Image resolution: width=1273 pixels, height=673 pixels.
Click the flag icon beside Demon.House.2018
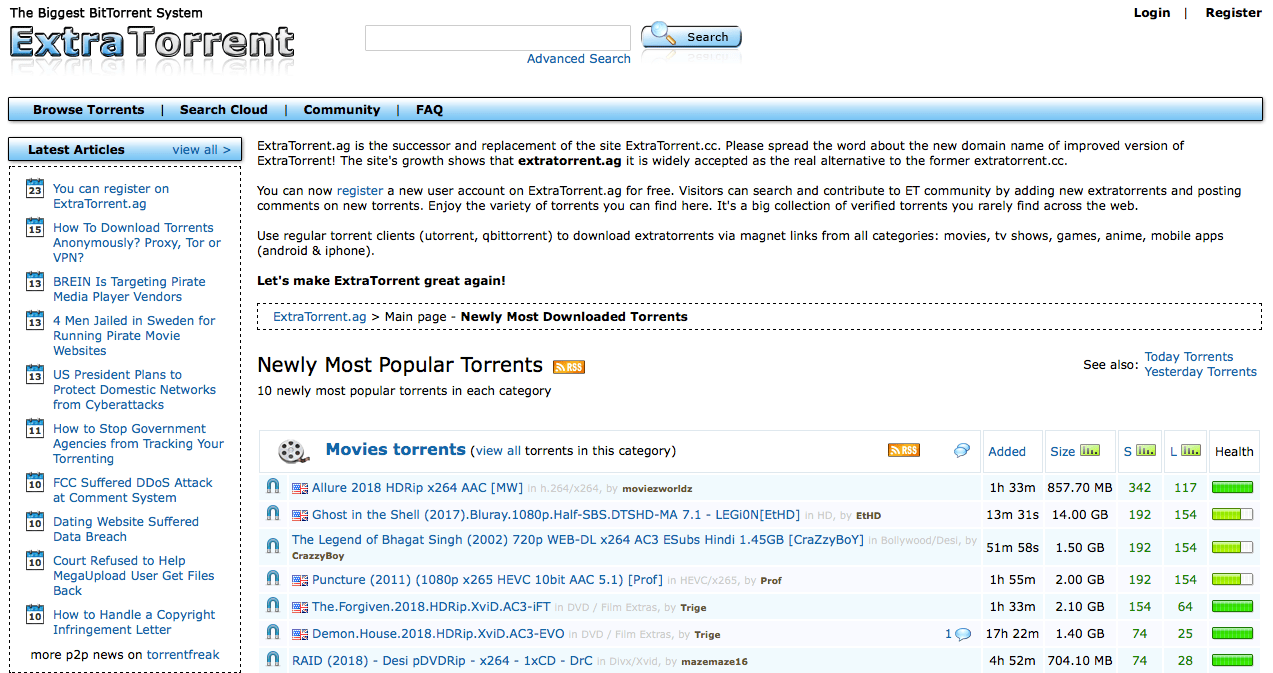pyautogui.click(x=300, y=634)
